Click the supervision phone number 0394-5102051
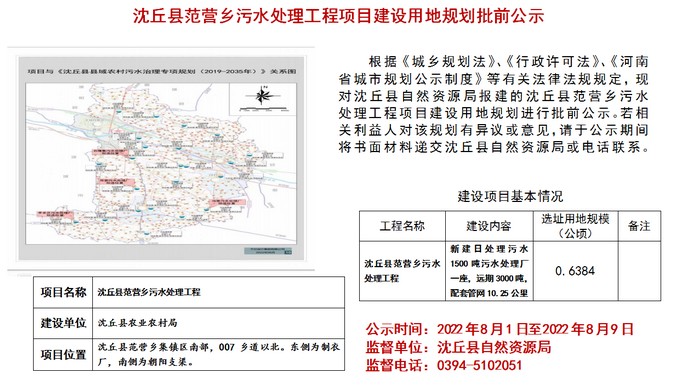The width and height of the screenshot is (680, 388). 480,365
